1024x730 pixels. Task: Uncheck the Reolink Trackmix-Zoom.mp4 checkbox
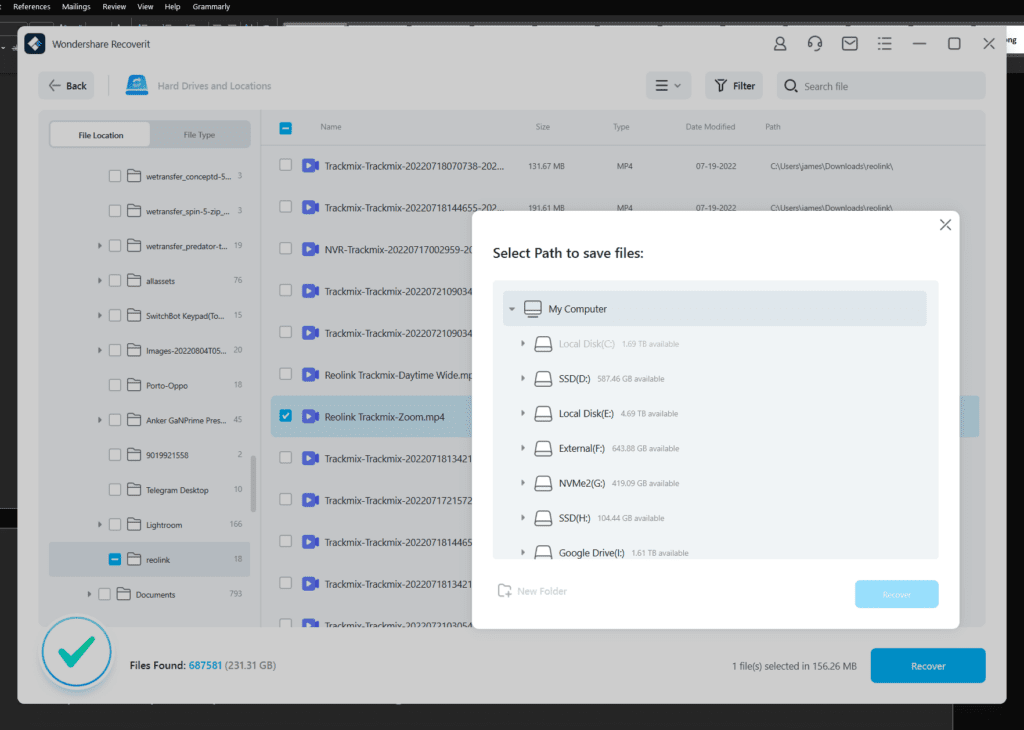(x=286, y=416)
